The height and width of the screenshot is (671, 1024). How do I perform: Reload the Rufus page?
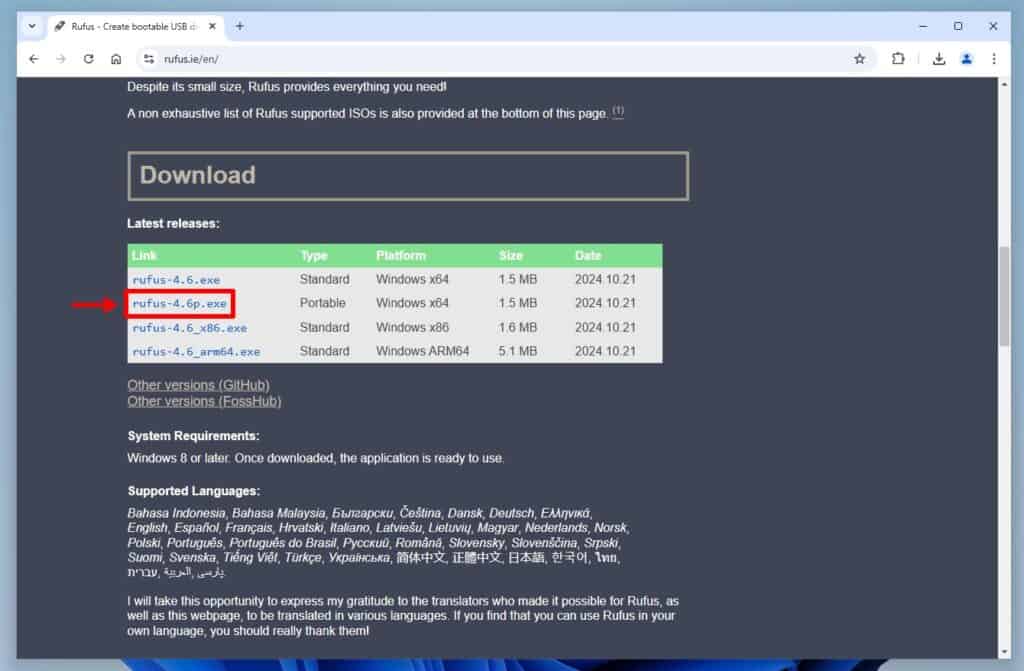tap(88, 59)
